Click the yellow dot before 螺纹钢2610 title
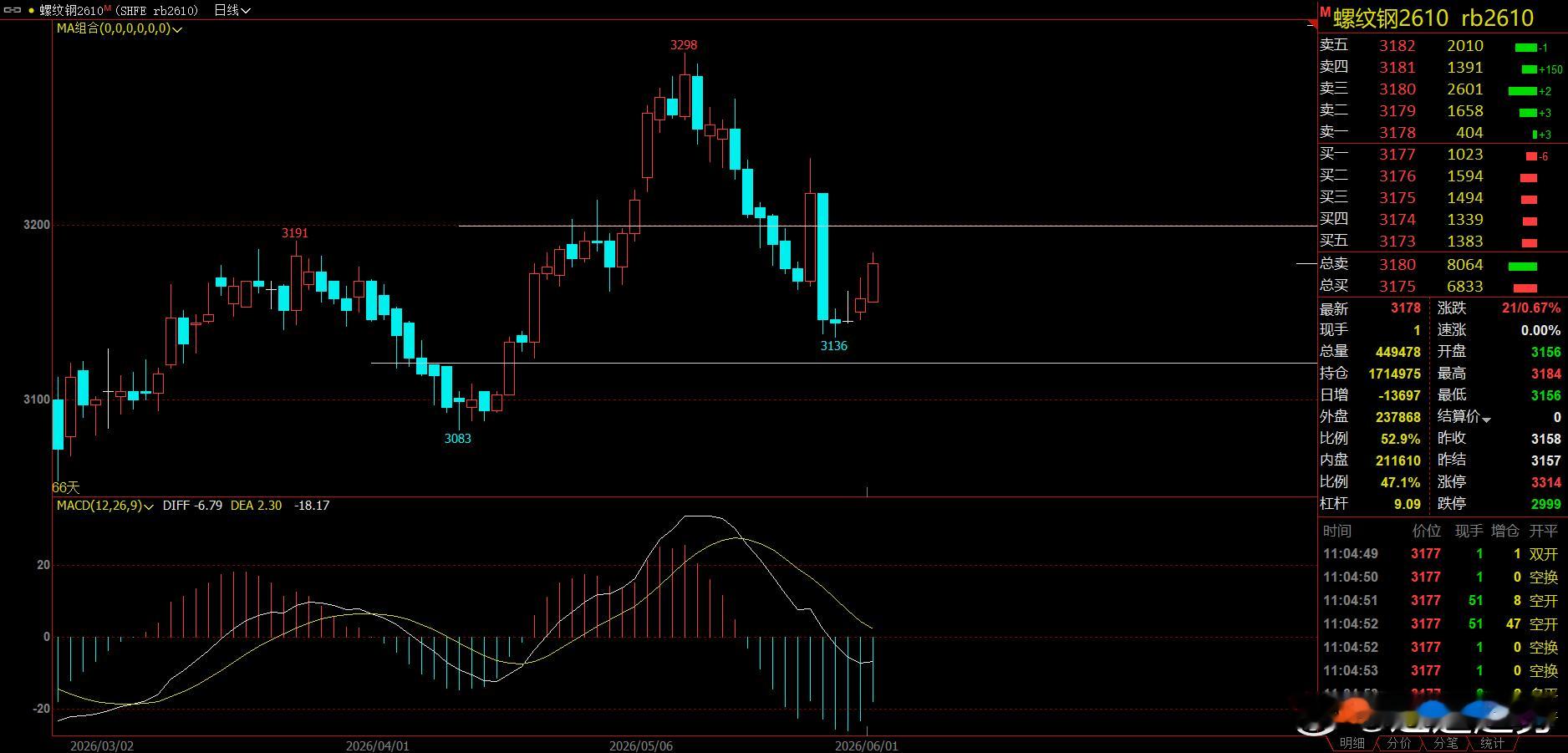1568x753 pixels. coord(32,11)
